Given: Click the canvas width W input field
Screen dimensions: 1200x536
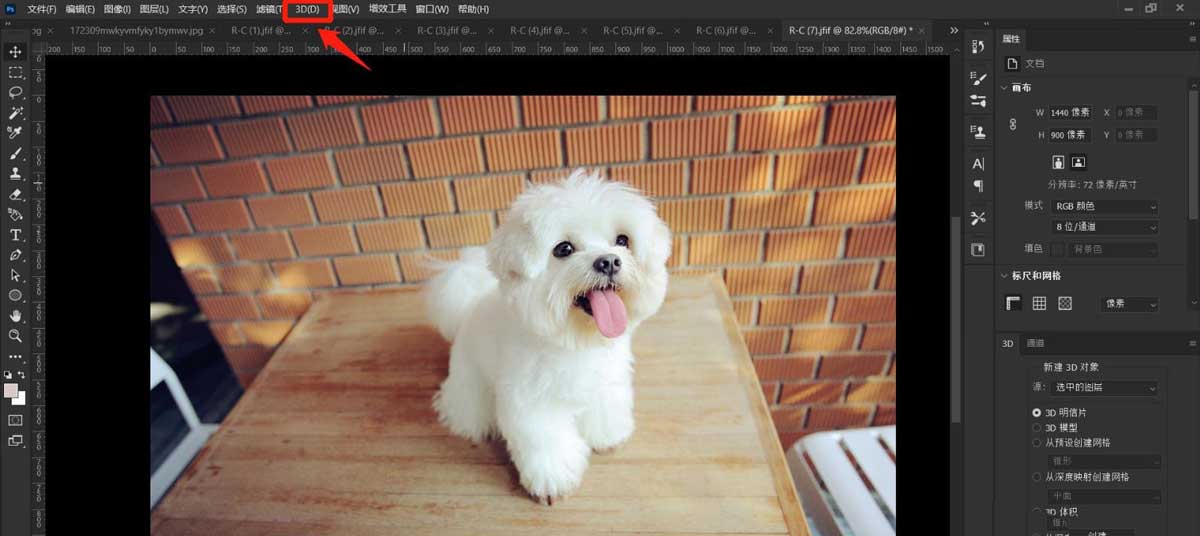Looking at the screenshot, I should (x=1069, y=112).
